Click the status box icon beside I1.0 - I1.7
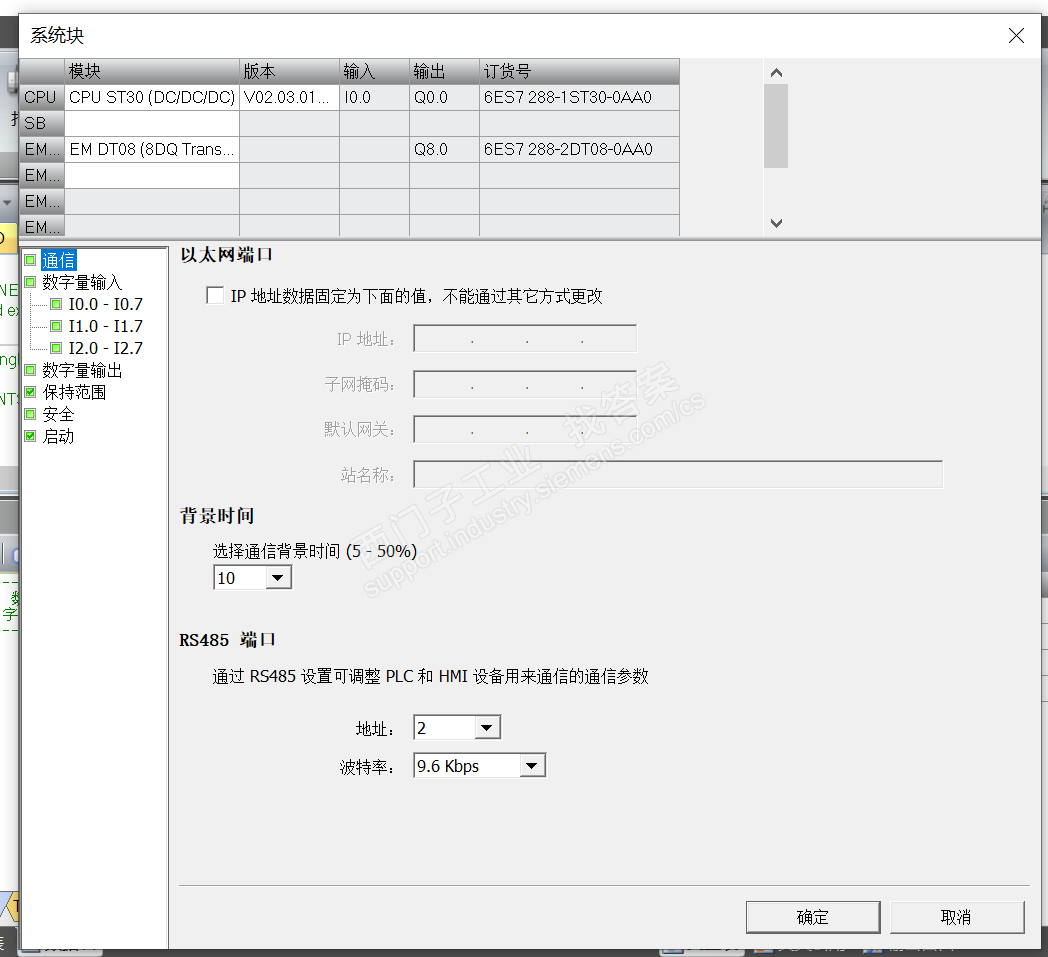 pos(56,326)
